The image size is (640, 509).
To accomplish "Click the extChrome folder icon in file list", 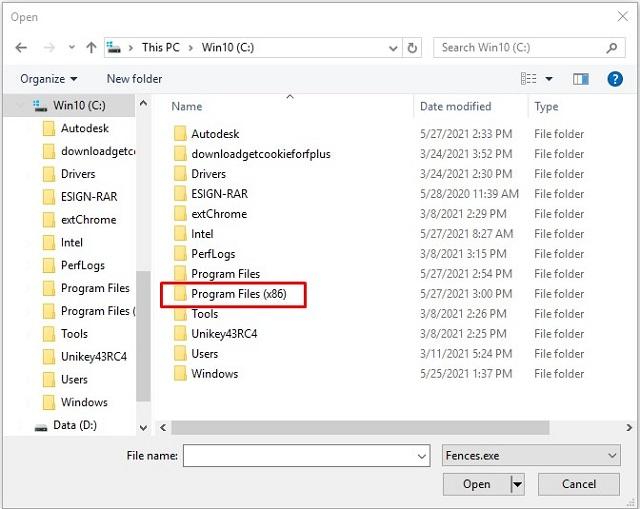I will 180,214.
